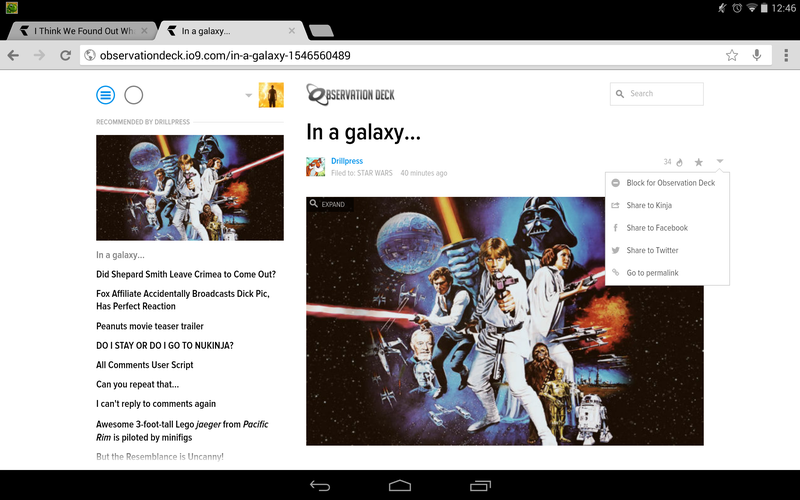This screenshot has width=800, height=500.
Task: Open 'But the Resemblance is Uncanny!' article
Action: pyautogui.click(x=160, y=457)
